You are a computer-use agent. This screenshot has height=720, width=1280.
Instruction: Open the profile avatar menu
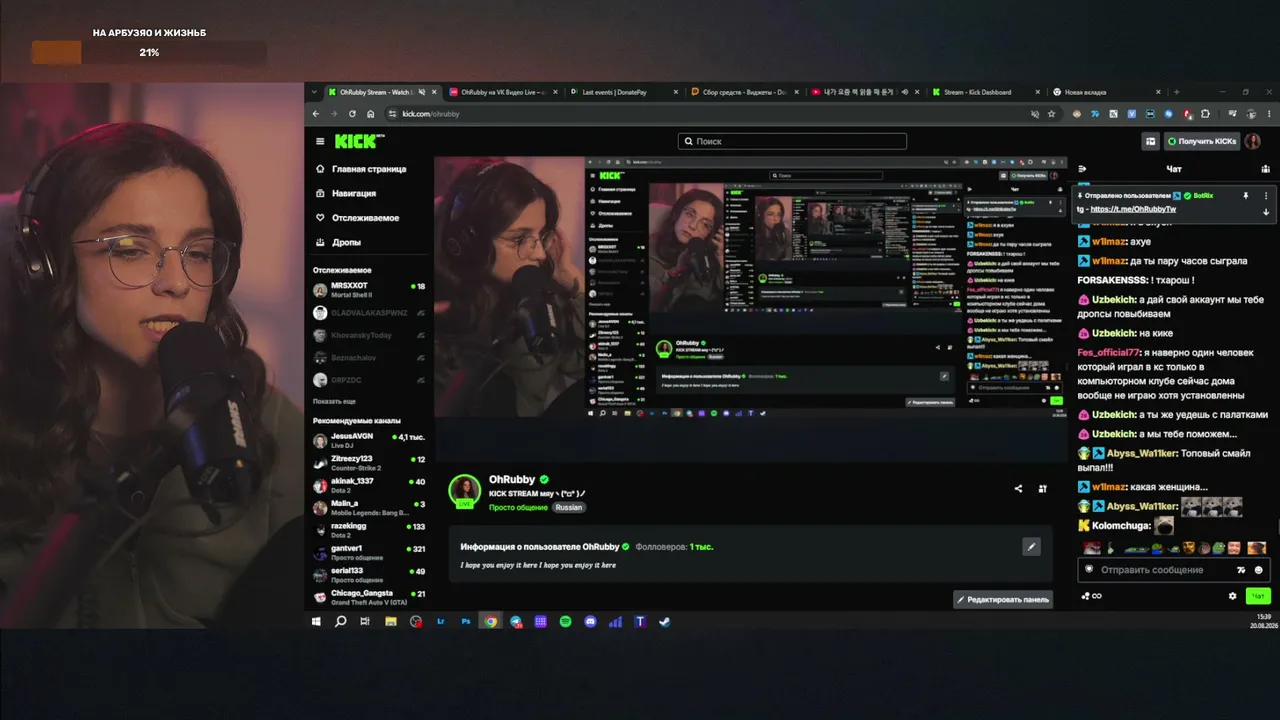click(x=1252, y=142)
